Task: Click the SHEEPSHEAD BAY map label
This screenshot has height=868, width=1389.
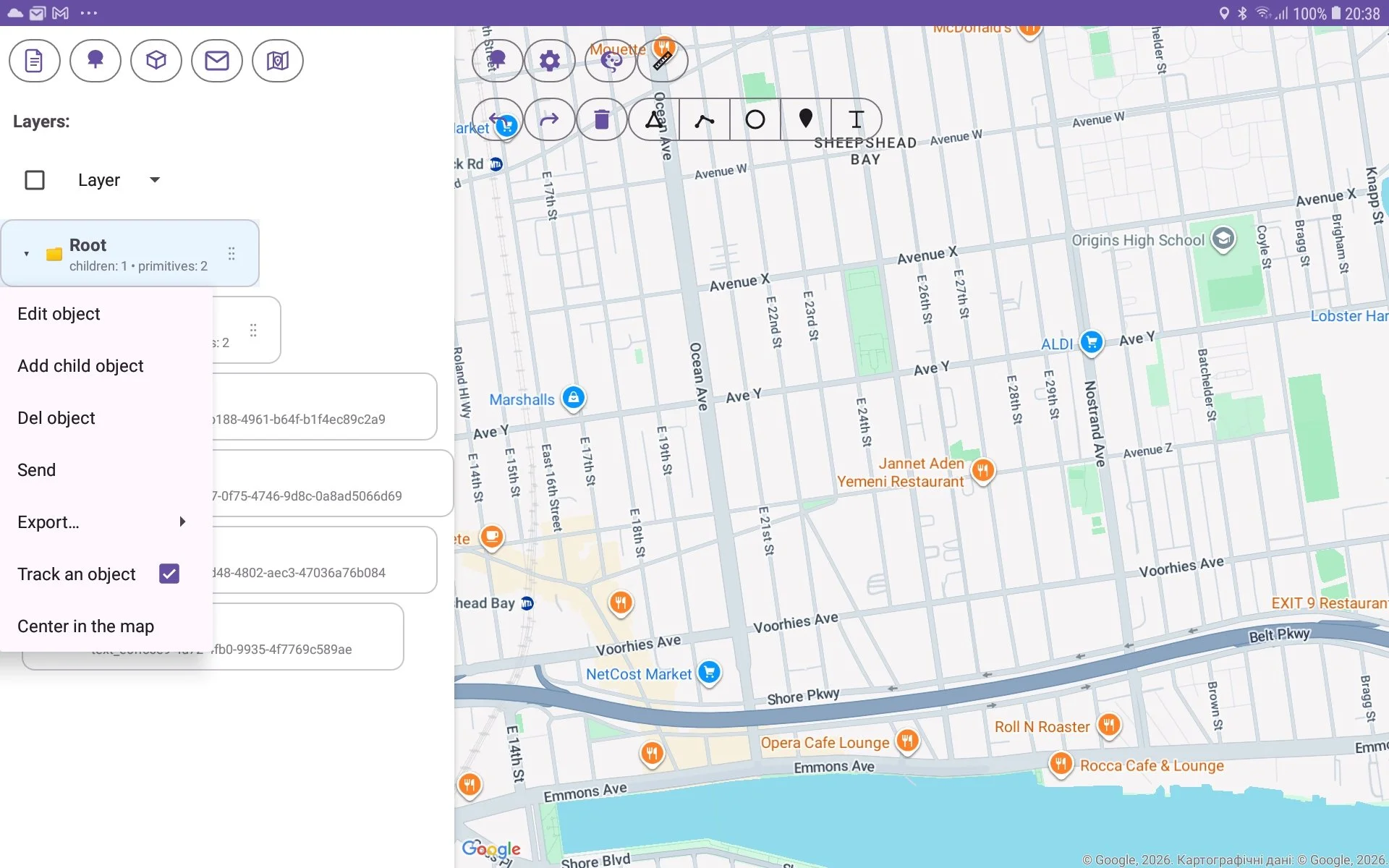Action: 865,151
